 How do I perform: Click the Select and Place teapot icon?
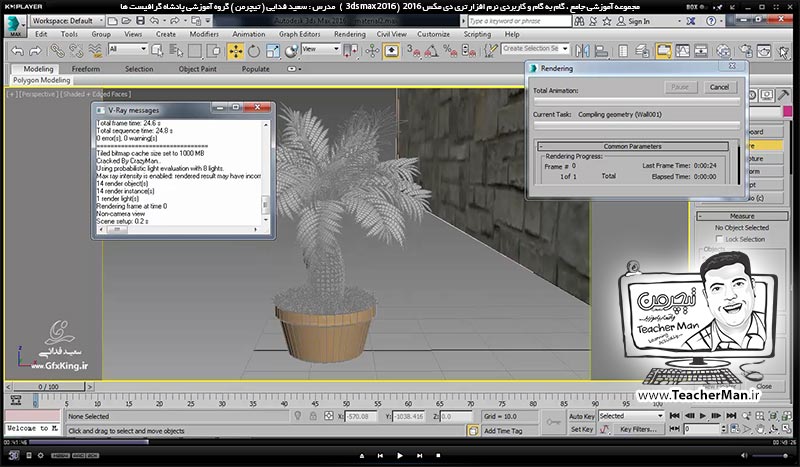pos(291,51)
